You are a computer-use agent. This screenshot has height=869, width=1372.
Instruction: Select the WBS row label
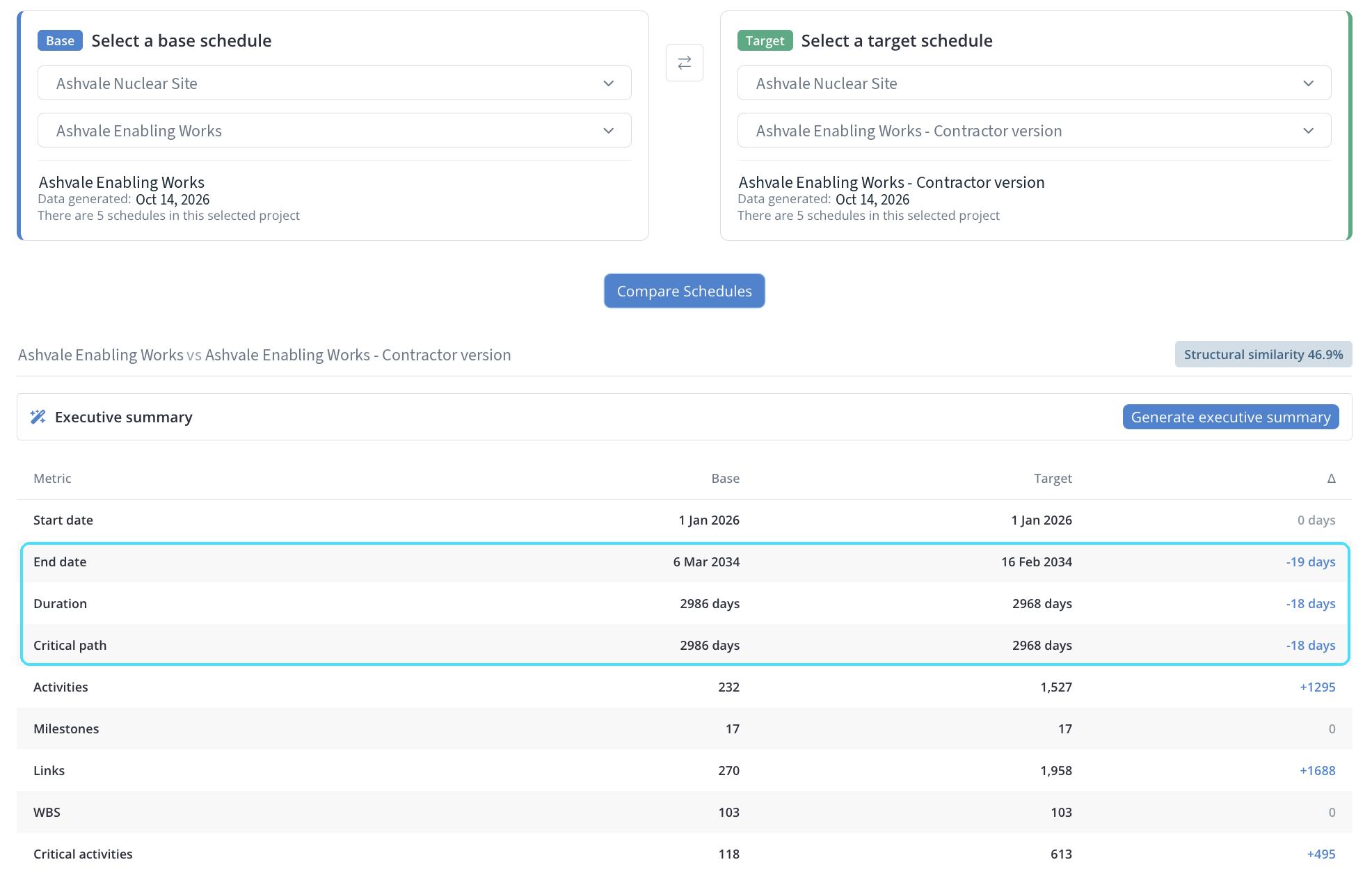click(47, 812)
